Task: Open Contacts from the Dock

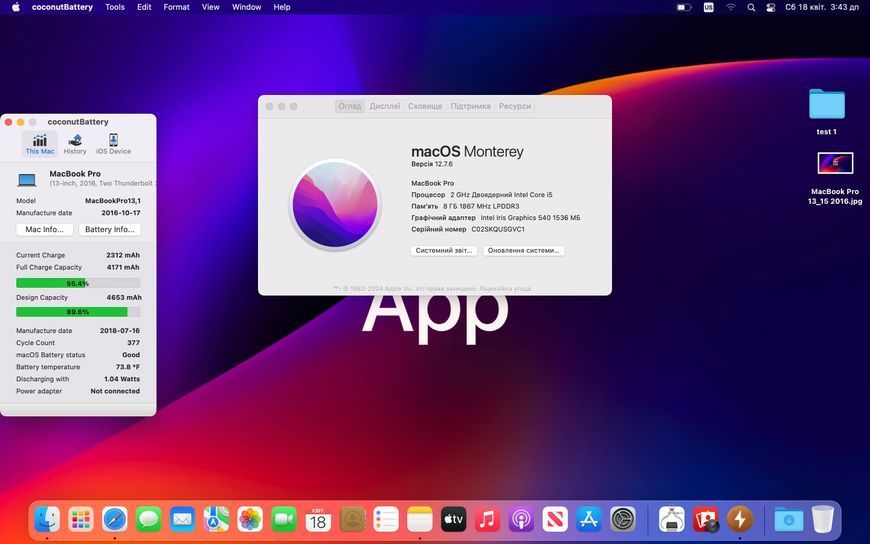Action: pyautogui.click(x=352, y=520)
